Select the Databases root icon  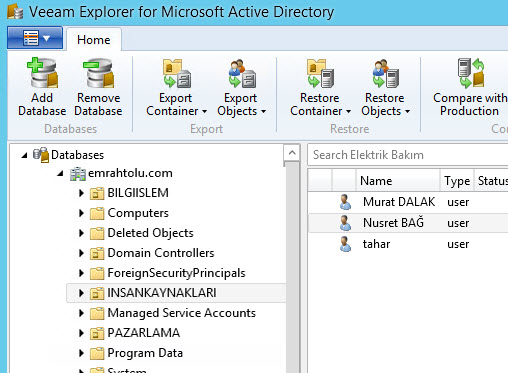coord(41,155)
